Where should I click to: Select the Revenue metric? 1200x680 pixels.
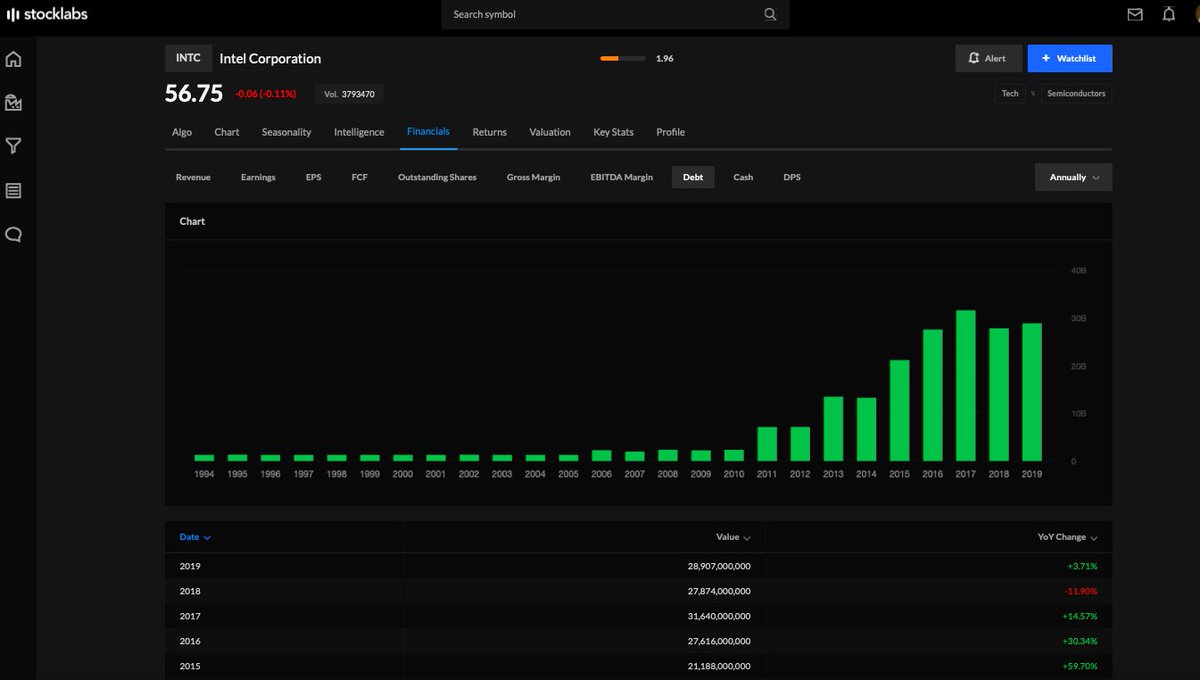(x=193, y=177)
